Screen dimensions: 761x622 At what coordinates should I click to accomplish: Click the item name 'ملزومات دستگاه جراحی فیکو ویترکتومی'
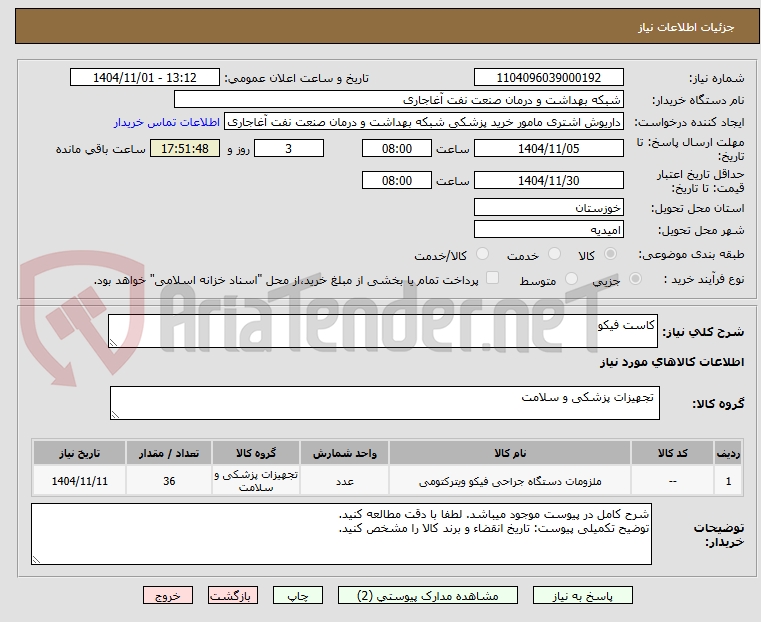(510, 481)
